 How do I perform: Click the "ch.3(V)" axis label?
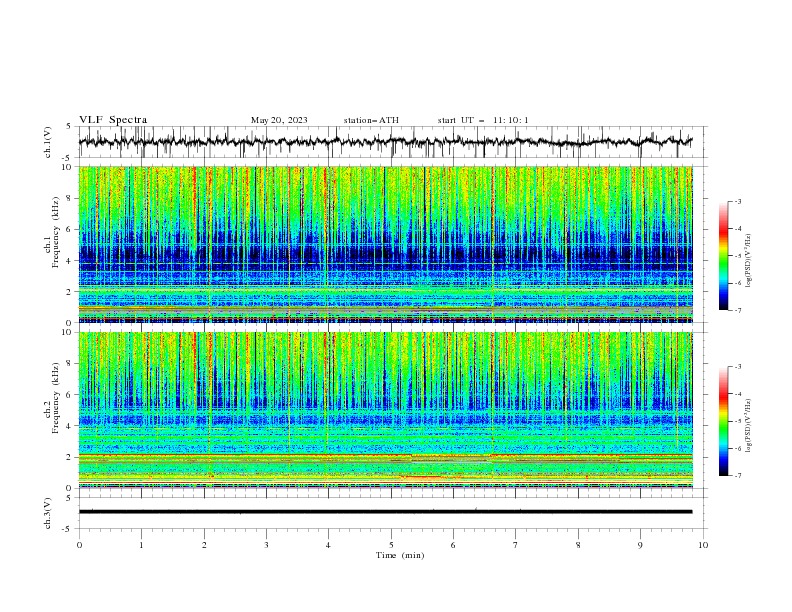coord(48,514)
